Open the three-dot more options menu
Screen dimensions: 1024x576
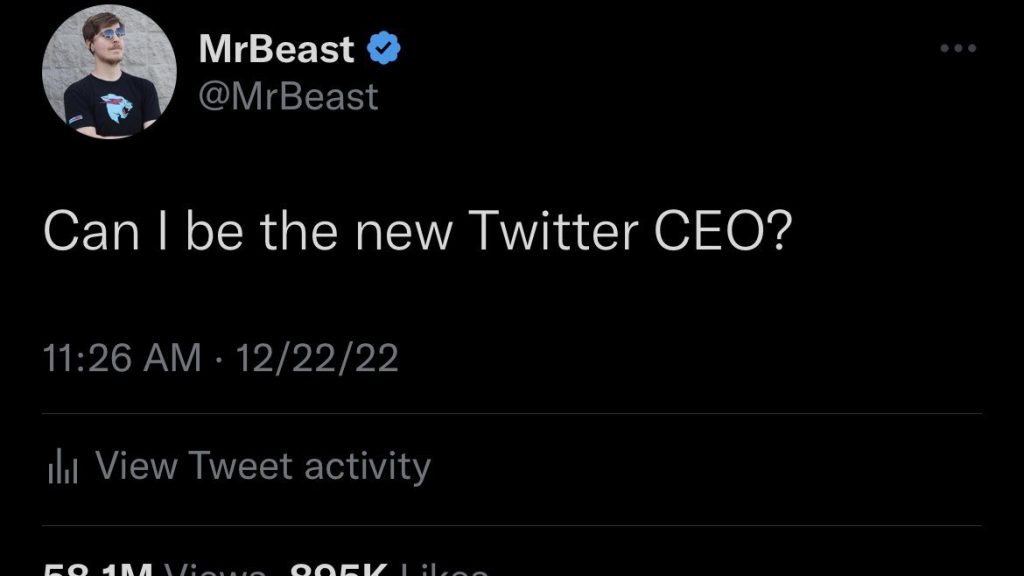coord(960,48)
